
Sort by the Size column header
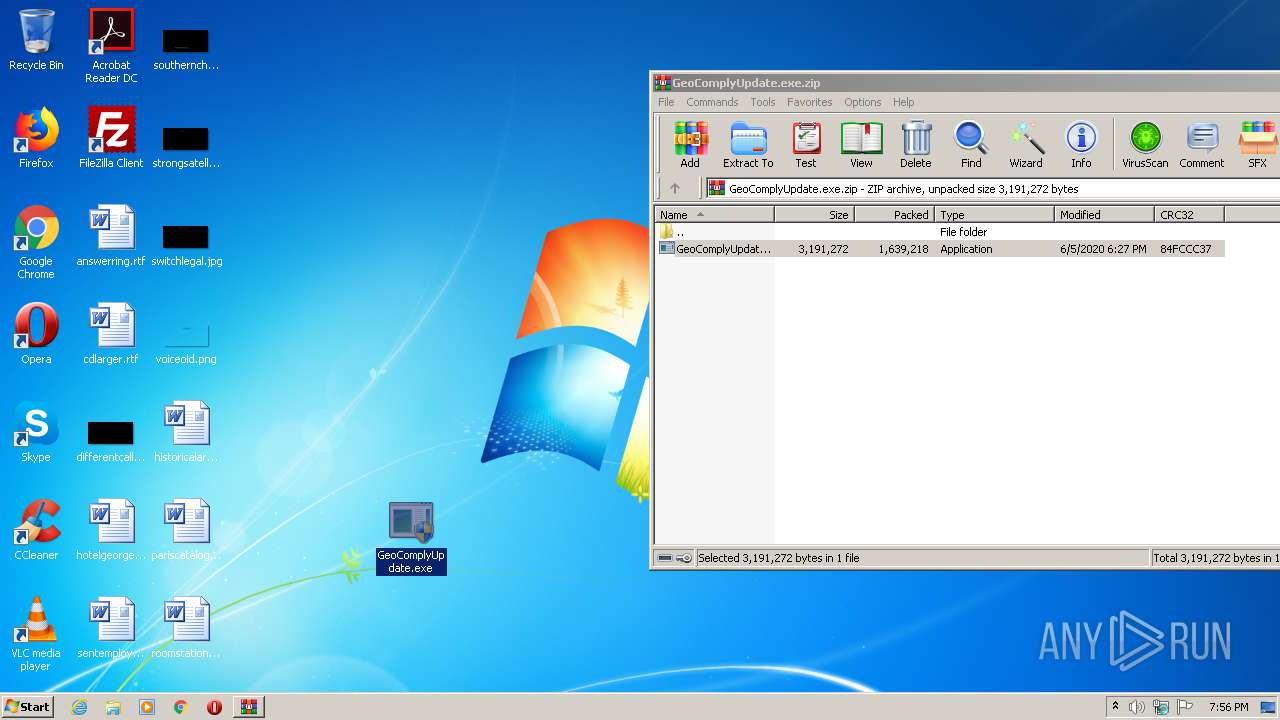coord(814,215)
